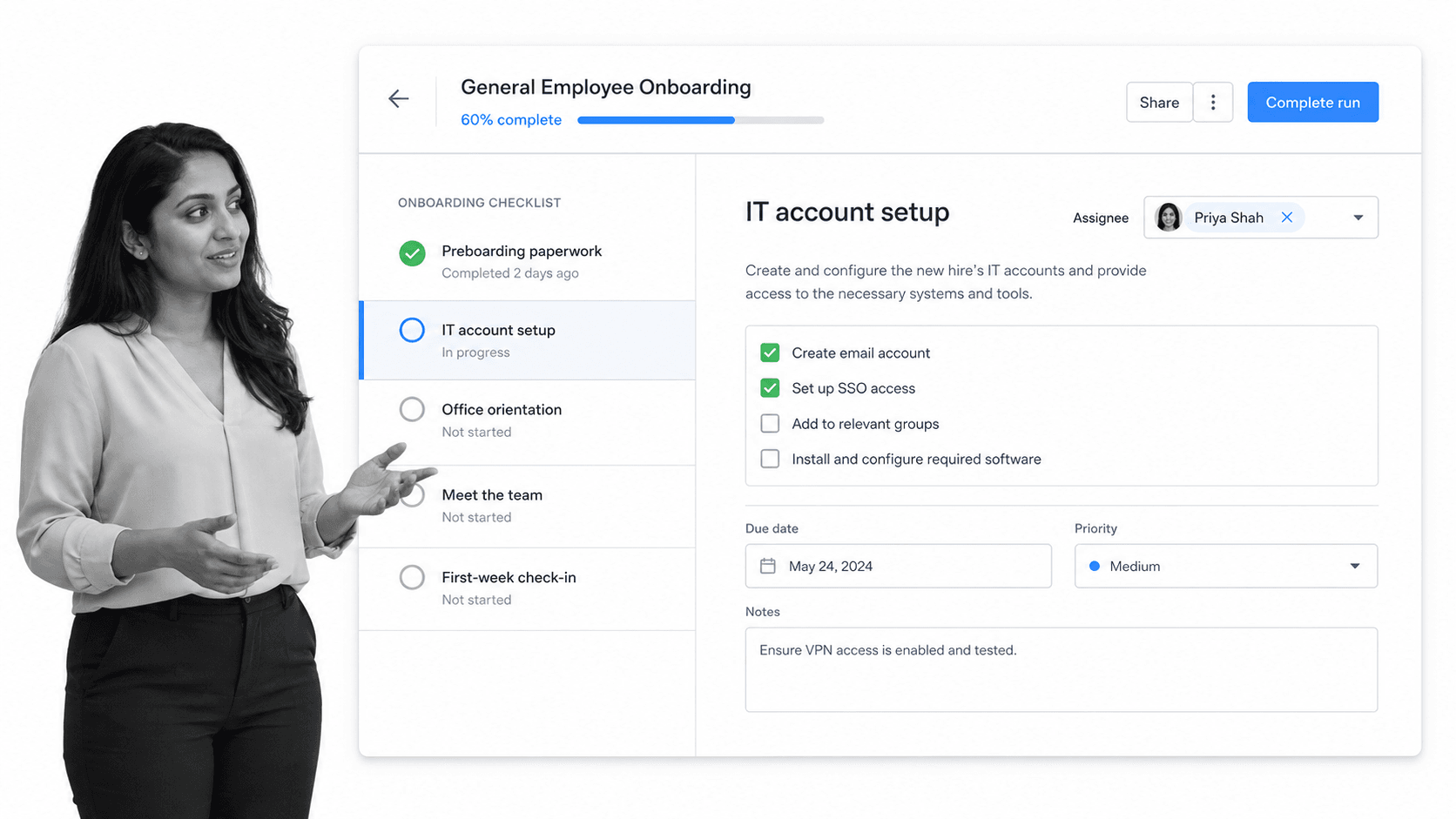Click the Notes text area

pyautogui.click(x=1061, y=669)
